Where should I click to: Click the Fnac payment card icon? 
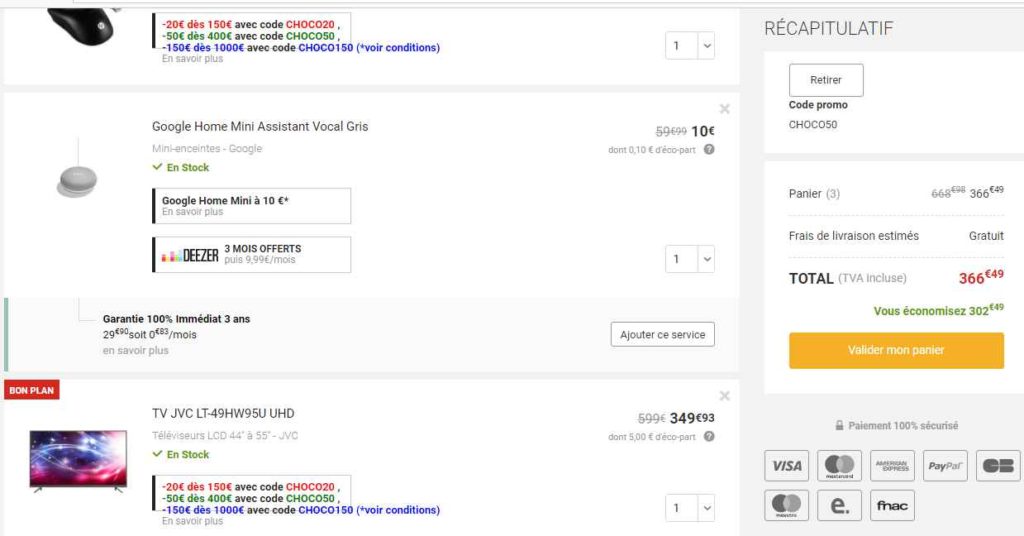pyautogui.click(x=892, y=505)
